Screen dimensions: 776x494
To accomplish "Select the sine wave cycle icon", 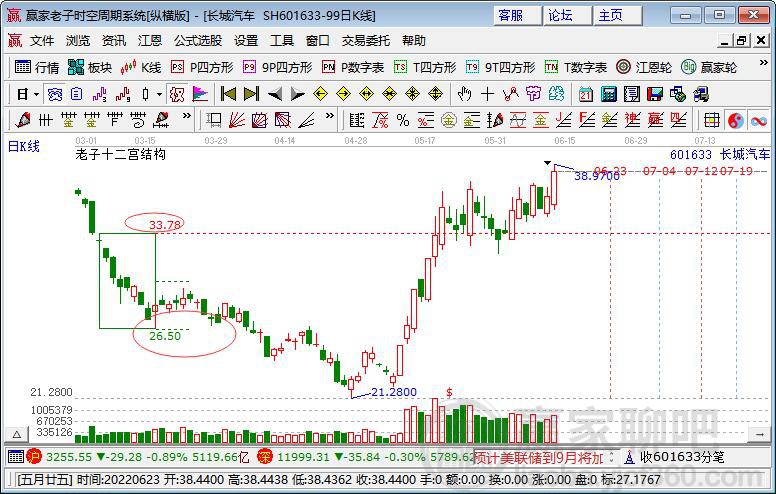I will 518,120.
